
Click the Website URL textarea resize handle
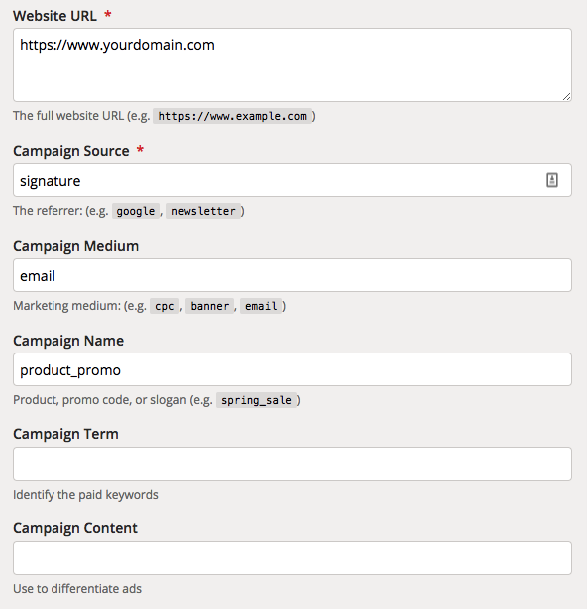click(x=566, y=97)
